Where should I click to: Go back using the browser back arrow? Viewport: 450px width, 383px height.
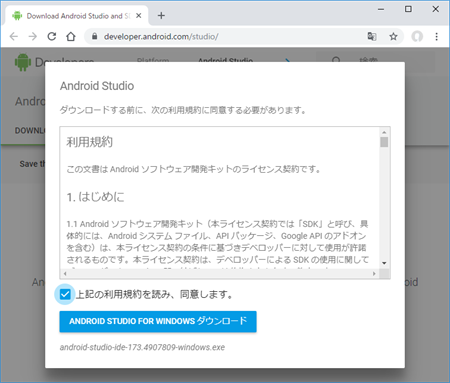tap(14, 36)
